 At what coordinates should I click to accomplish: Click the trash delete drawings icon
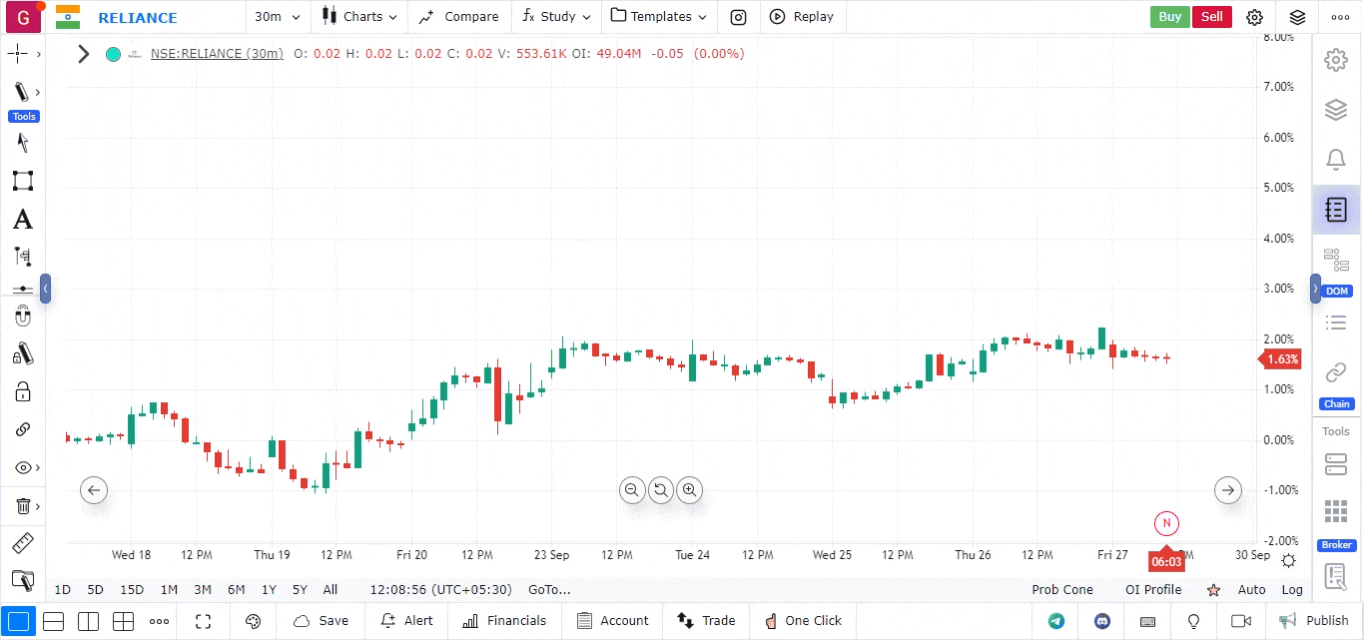22,506
